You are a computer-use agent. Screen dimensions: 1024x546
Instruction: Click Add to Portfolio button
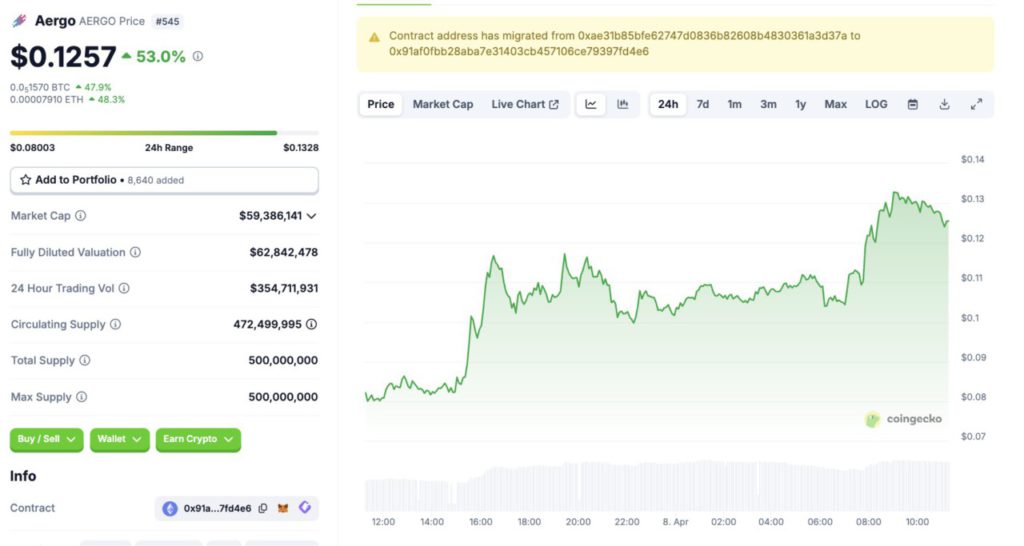[164, 180]
